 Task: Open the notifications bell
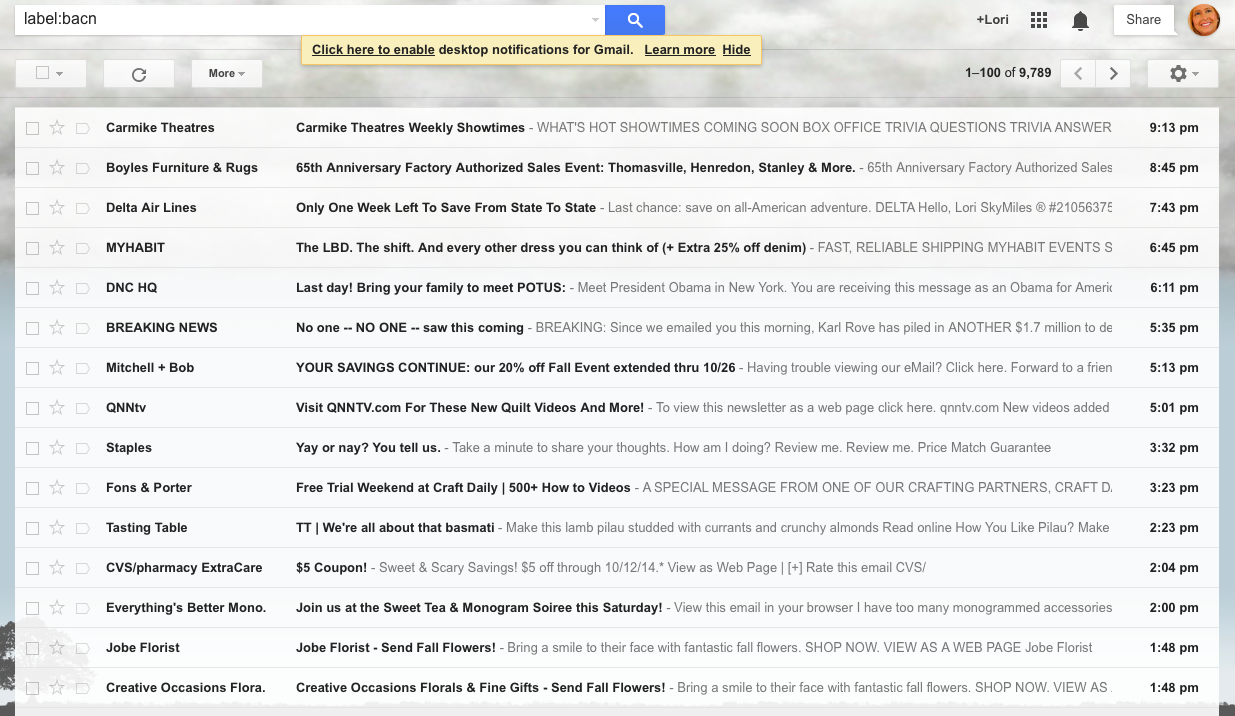point(1080,20)
